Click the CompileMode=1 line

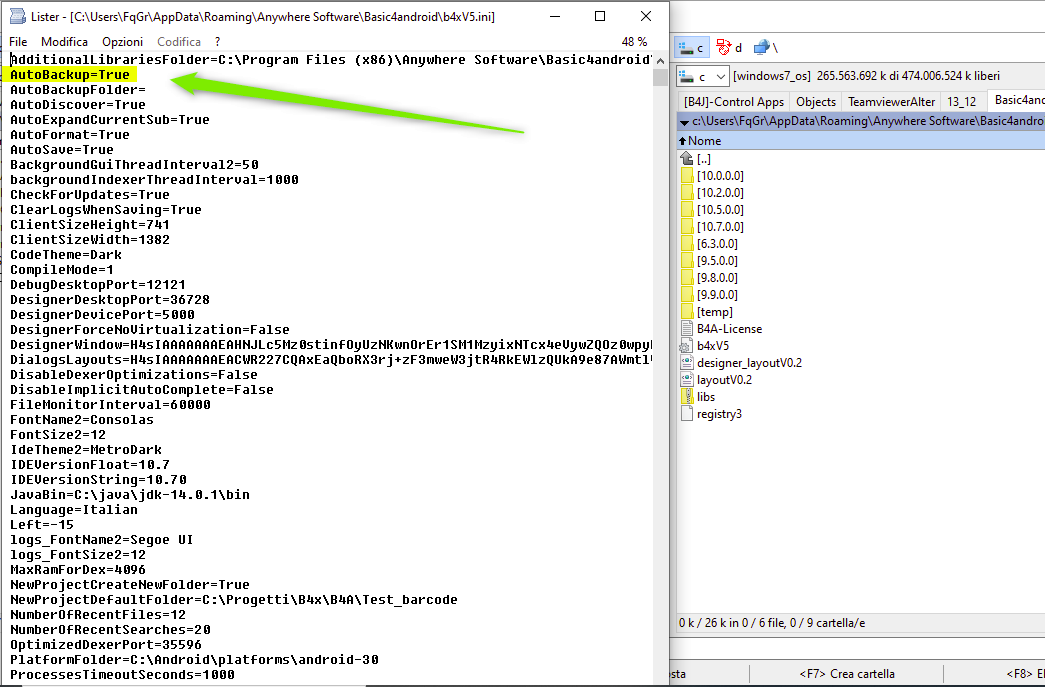pyautogui.click(x=62, y=270)
